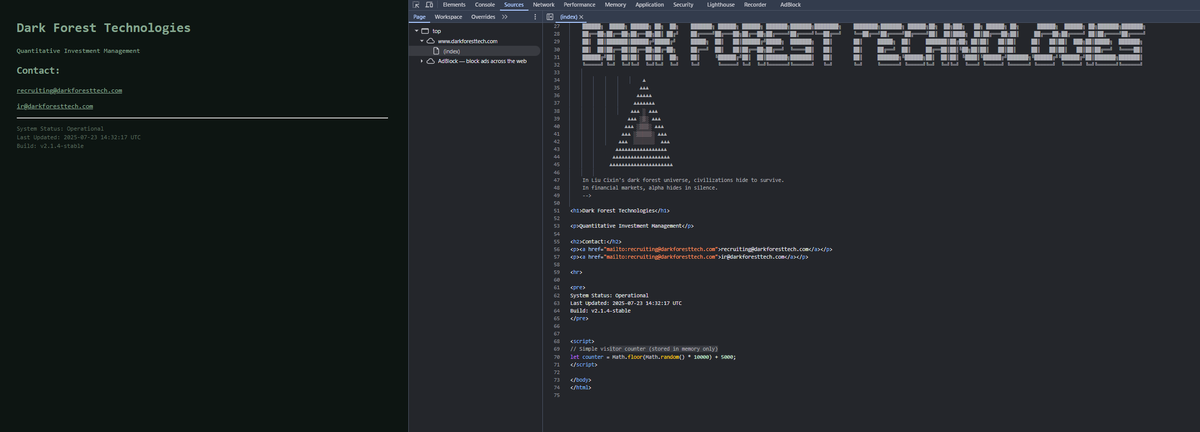
Task: Switch to the Elements tab
Action: (x=454, y=5)
